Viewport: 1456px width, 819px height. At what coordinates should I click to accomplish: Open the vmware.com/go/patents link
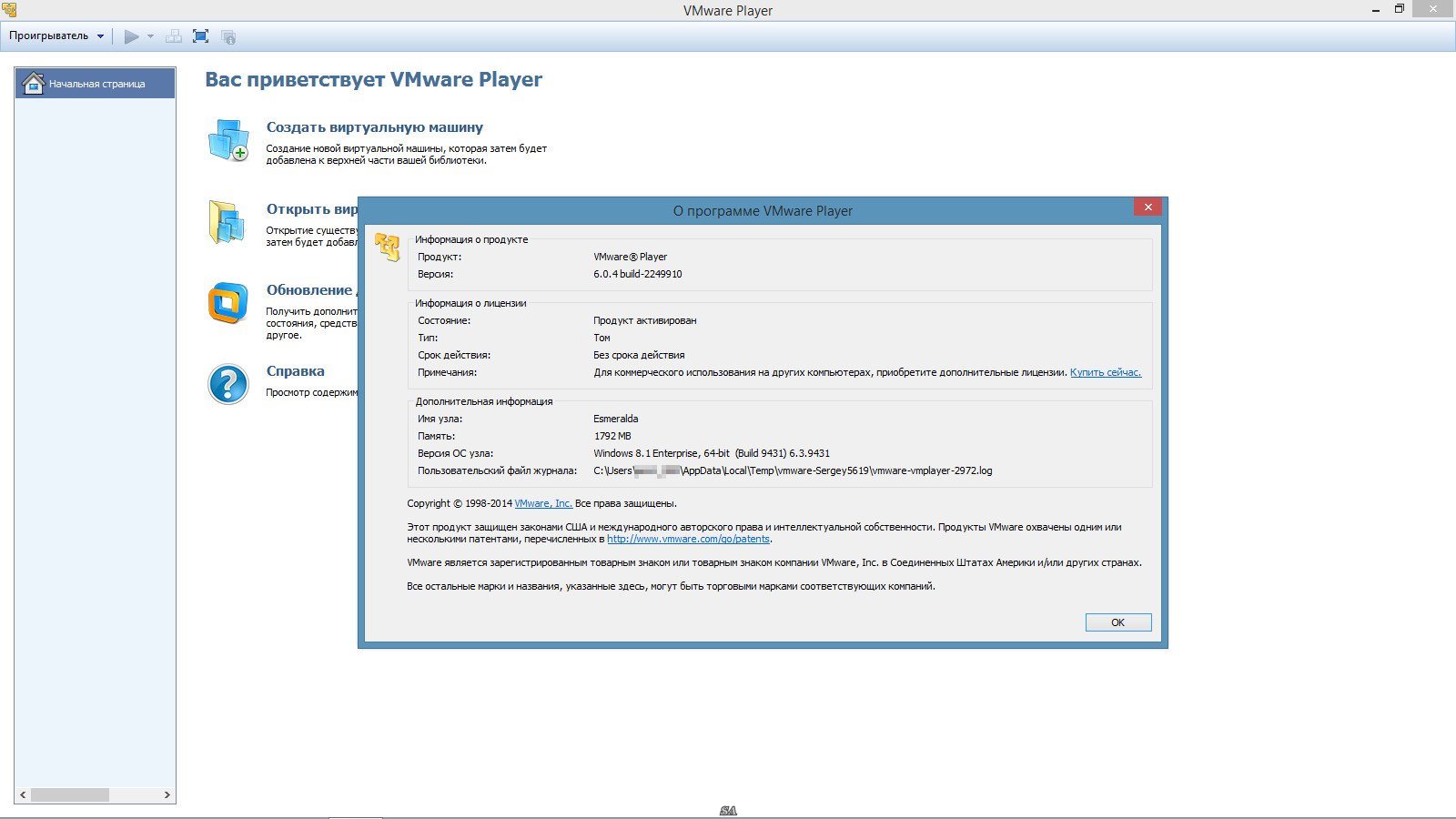click(x=689, y=539)
